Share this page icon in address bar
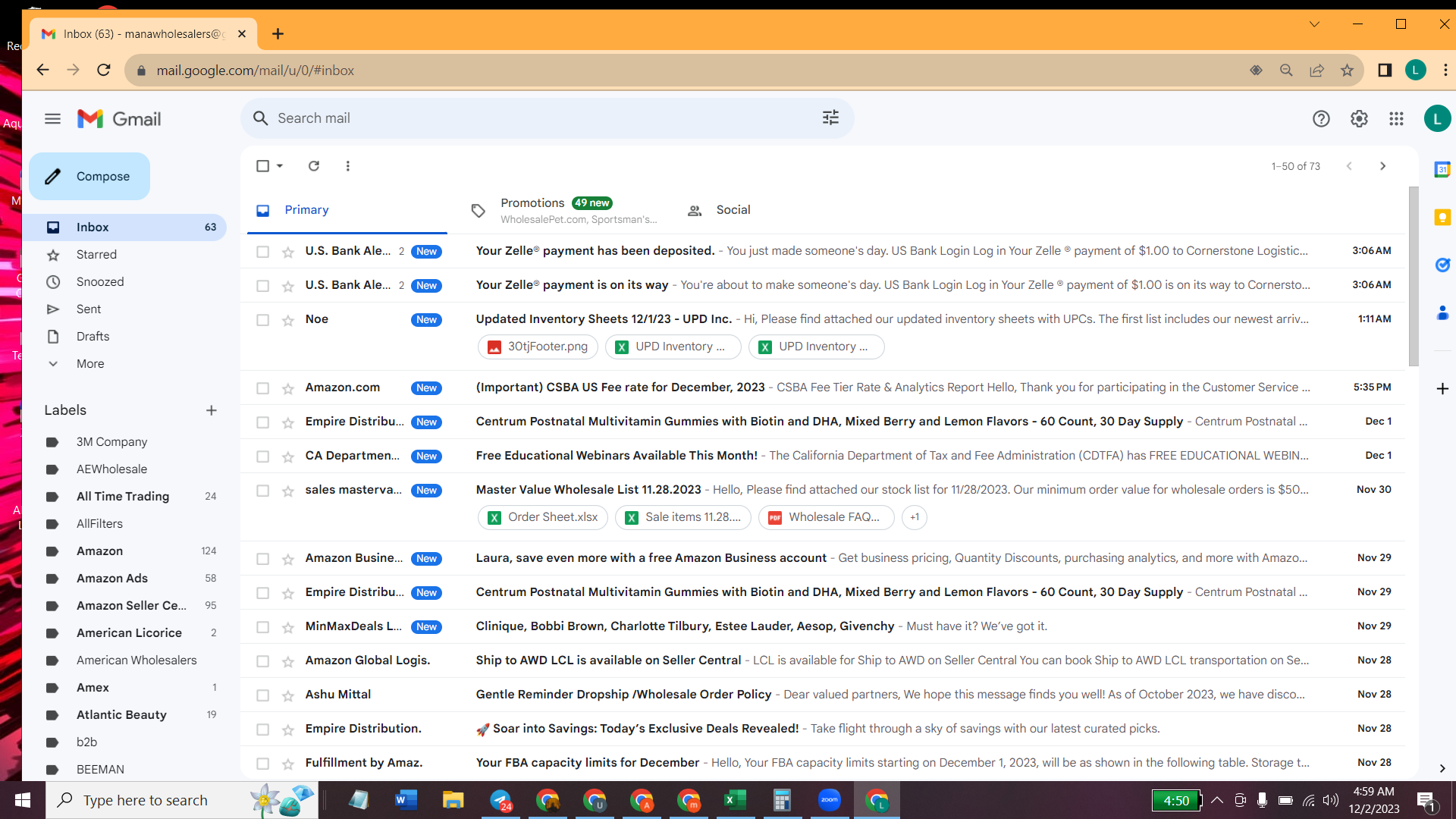This screenshot has width=1456, height=819. (1316, 70)
